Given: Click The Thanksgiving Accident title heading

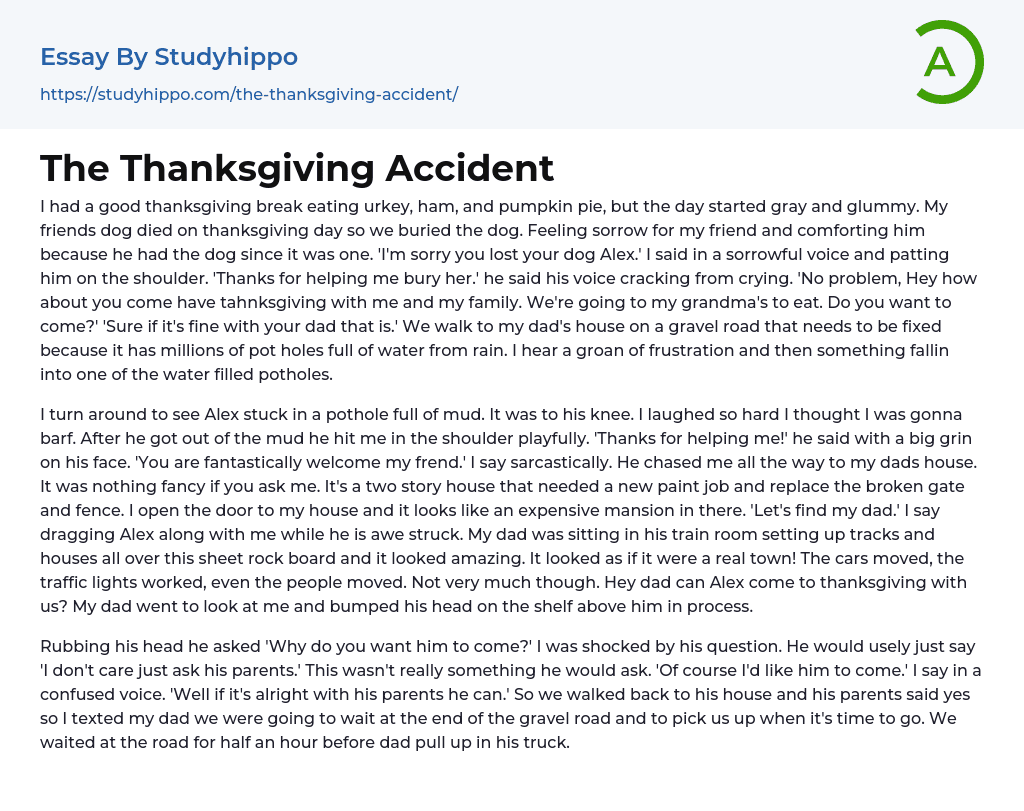Looking at the screenshot, I should (297, 168).
